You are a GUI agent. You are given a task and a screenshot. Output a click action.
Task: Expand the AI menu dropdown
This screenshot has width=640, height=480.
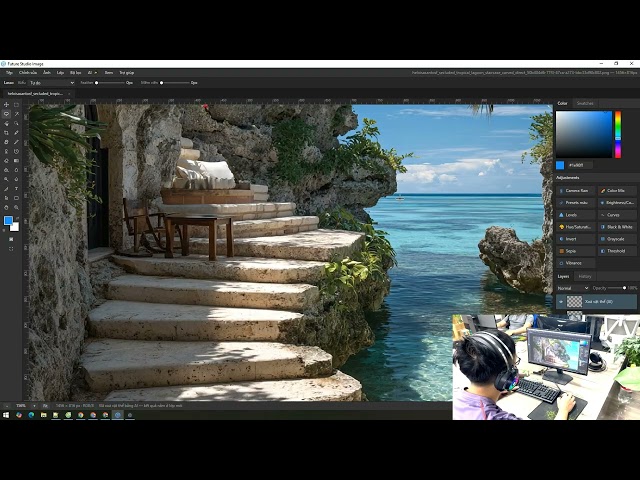[x=92, y=73]
